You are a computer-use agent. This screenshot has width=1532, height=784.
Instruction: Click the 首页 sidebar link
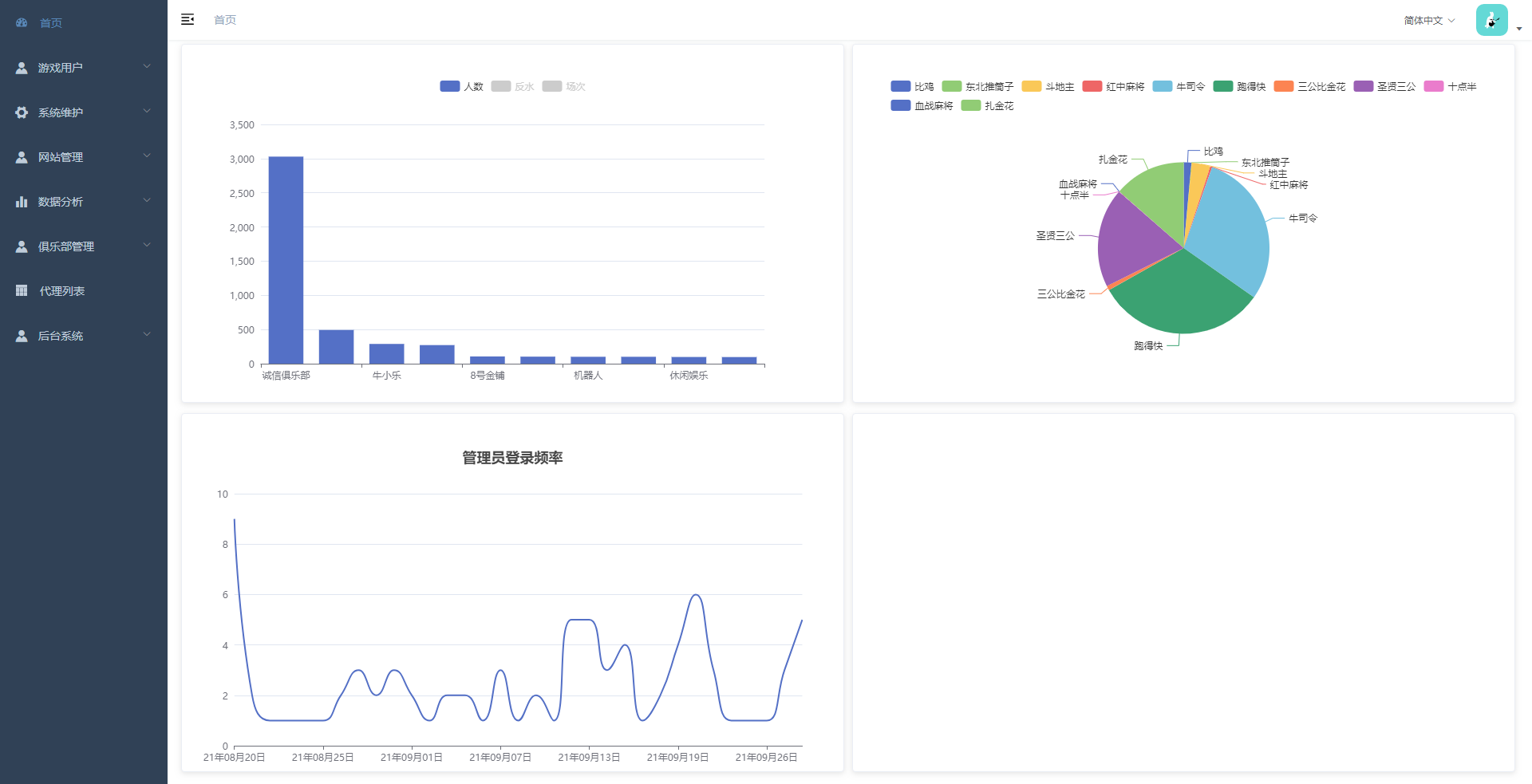click(x=51, y=23)
